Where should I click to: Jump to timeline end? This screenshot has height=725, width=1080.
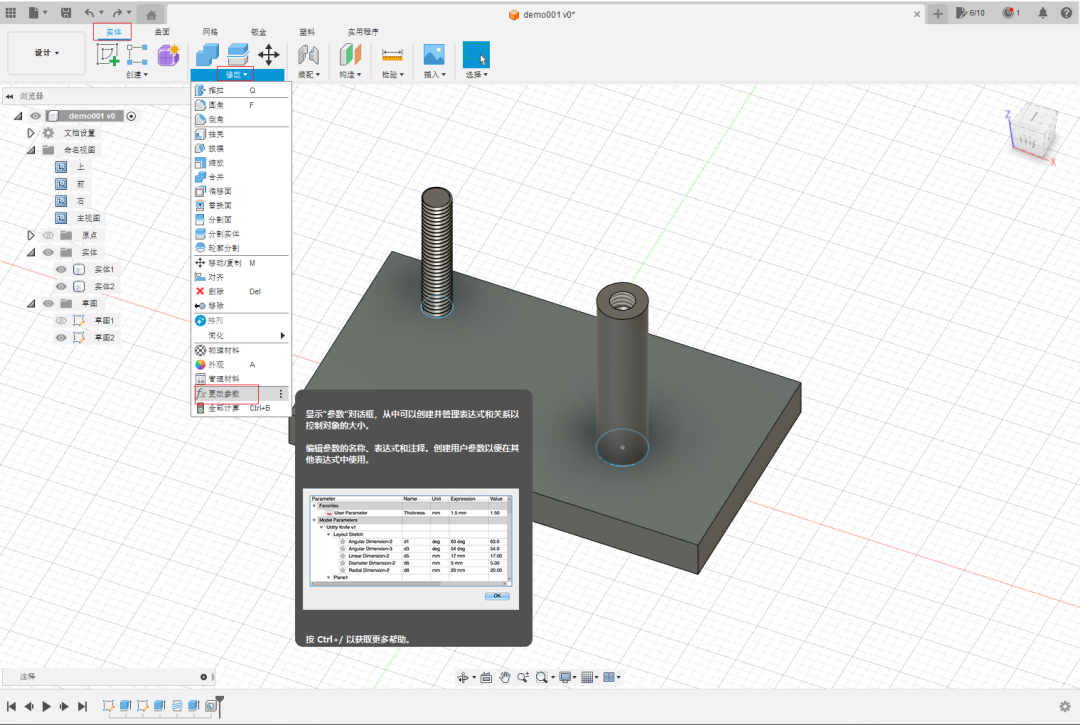[83, 706]
